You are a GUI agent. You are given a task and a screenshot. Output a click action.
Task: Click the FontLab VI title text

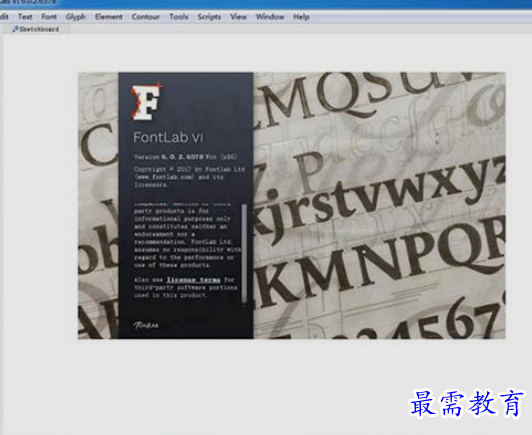168,137
